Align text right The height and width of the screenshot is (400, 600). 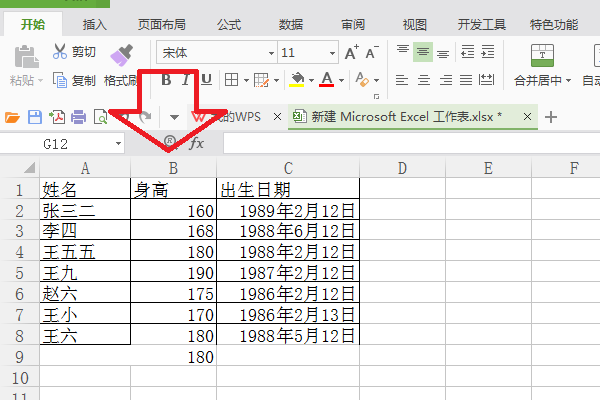point(445,80)
